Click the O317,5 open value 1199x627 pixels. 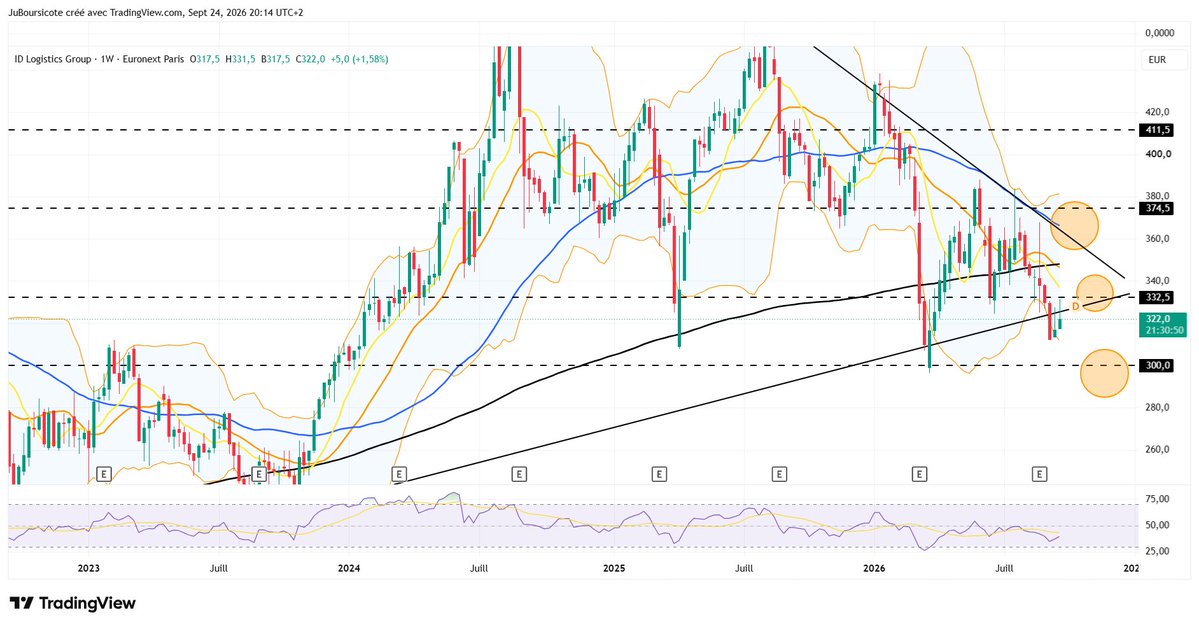pos(205,59)
